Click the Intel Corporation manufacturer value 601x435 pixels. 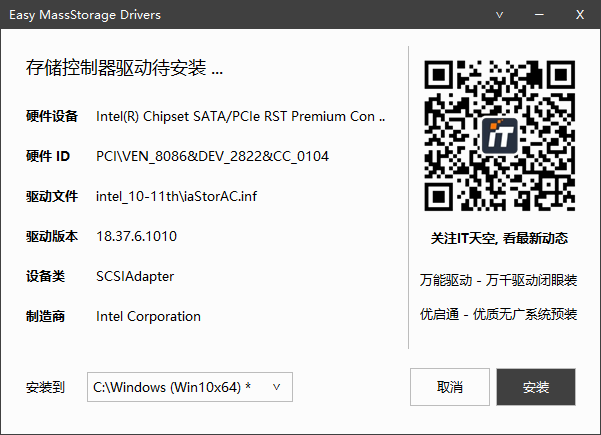tap(148, 316)
